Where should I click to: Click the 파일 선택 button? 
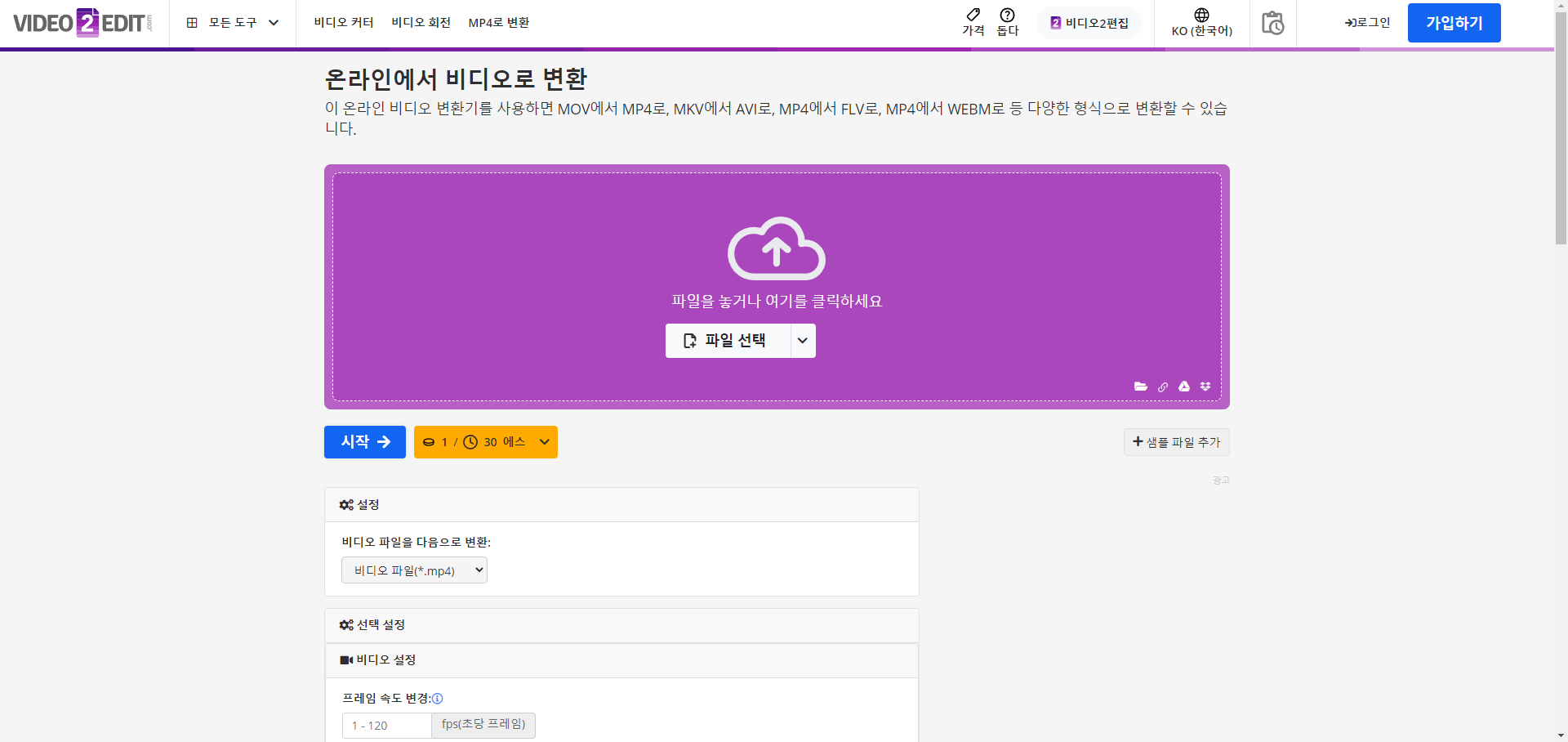(x=728, y=341)
